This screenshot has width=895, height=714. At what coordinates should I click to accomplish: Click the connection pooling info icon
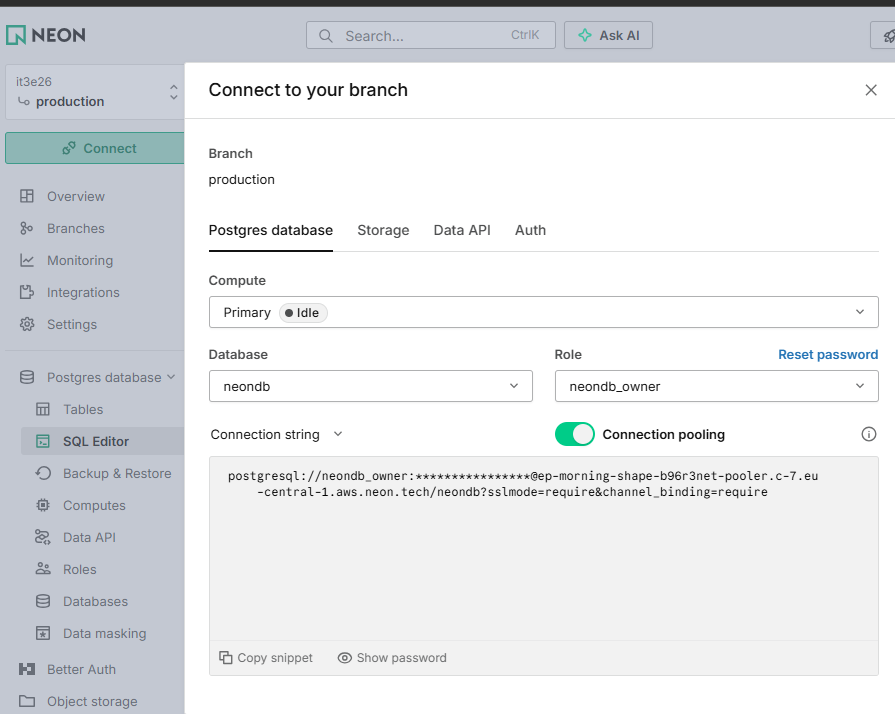click(868, 434)
